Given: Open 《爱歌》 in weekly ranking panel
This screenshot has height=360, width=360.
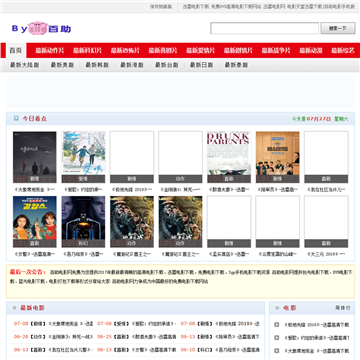Looking at the screenshot, I should 316,338.
